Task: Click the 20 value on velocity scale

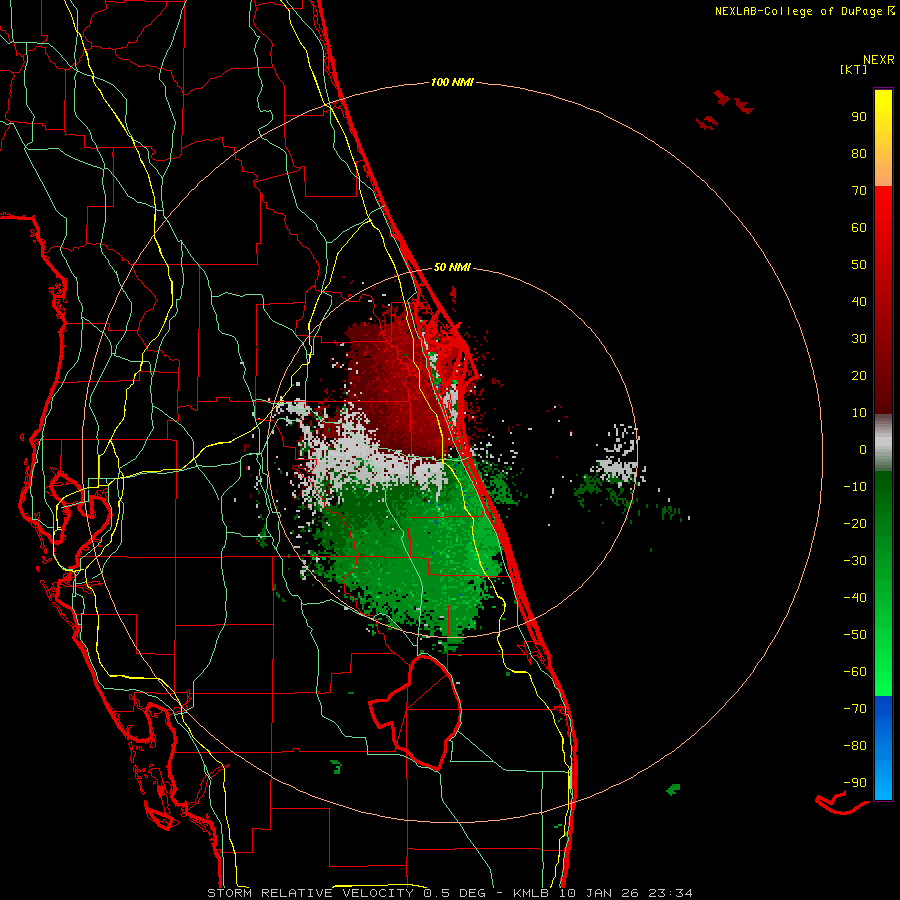Action: pos(859,376)
